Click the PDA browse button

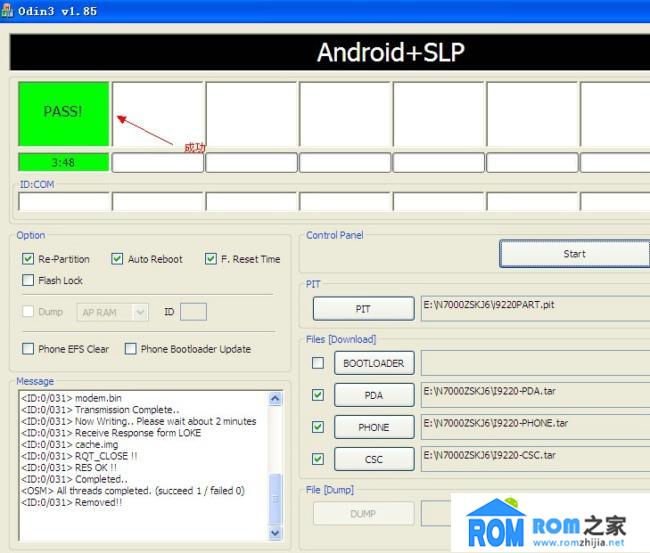[374, 395]
